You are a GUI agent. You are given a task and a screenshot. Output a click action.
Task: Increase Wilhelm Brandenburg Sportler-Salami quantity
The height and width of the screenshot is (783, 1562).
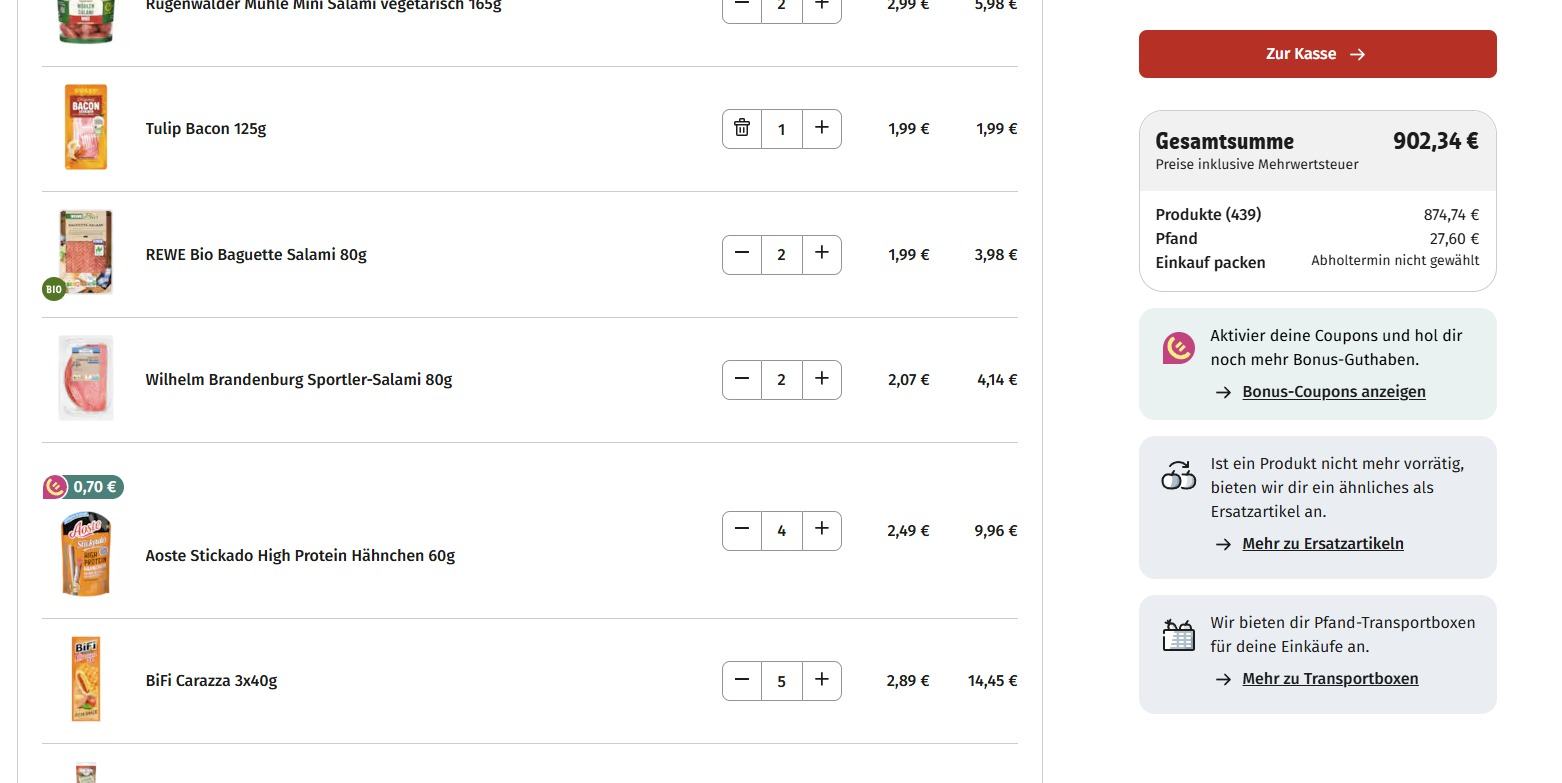(x=821, y=379)
